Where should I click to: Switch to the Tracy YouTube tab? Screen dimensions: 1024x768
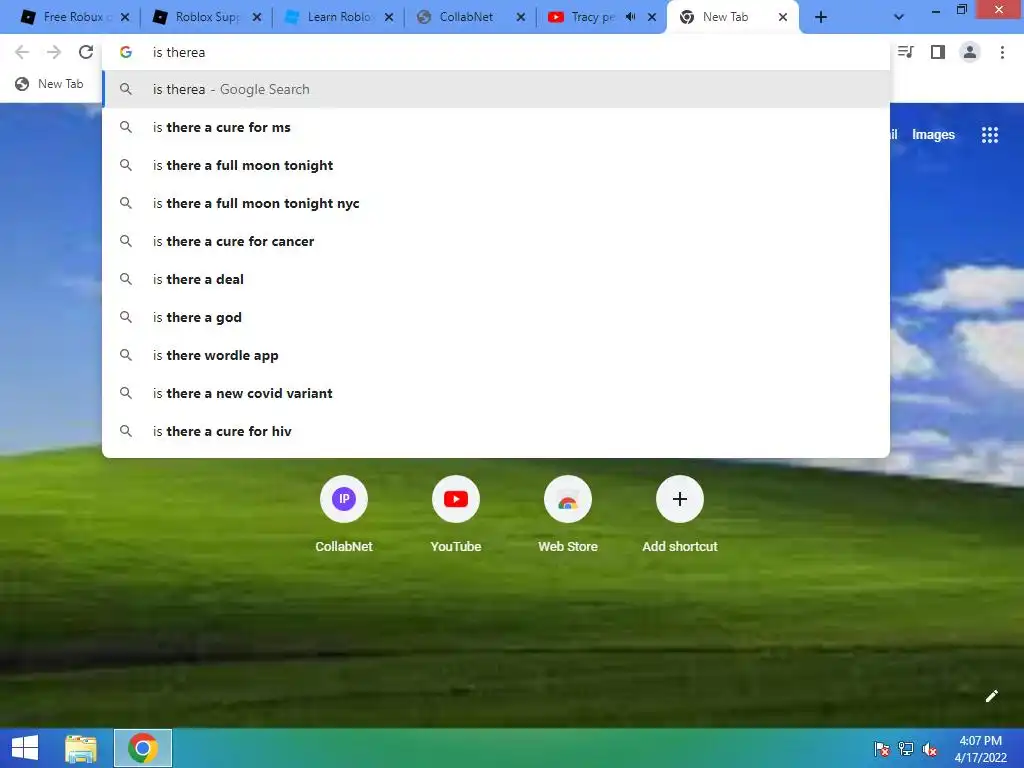coord(591,17)
